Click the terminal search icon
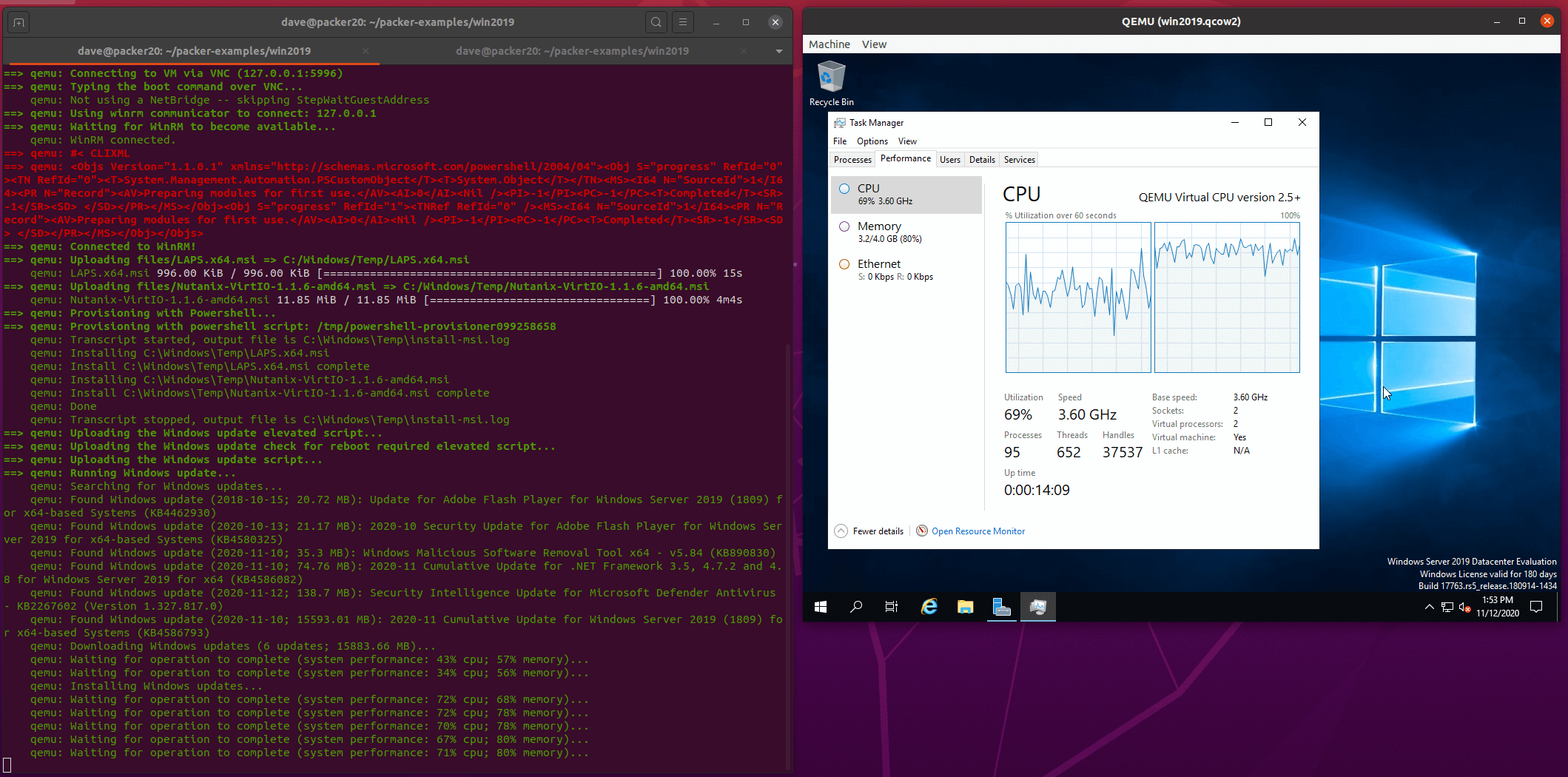The width and height of the screenshot is (1568, 777). coord(656,22)
